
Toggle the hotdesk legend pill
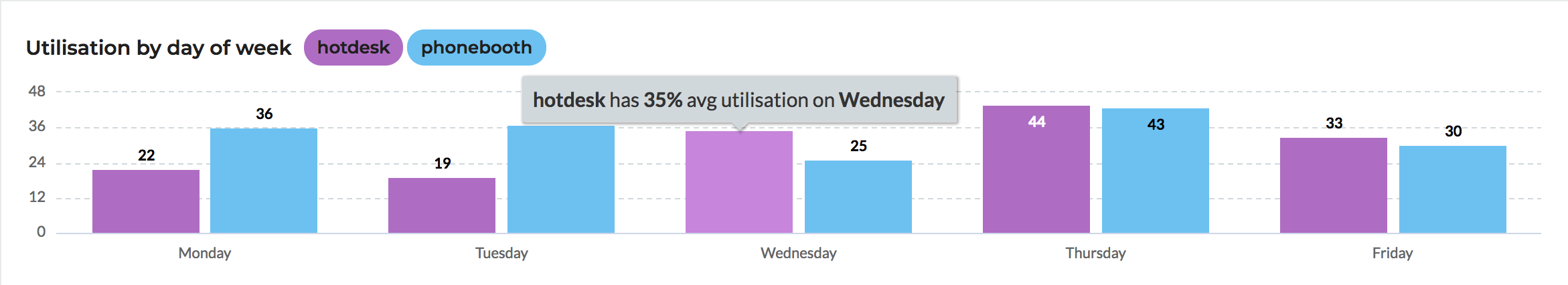353,47
